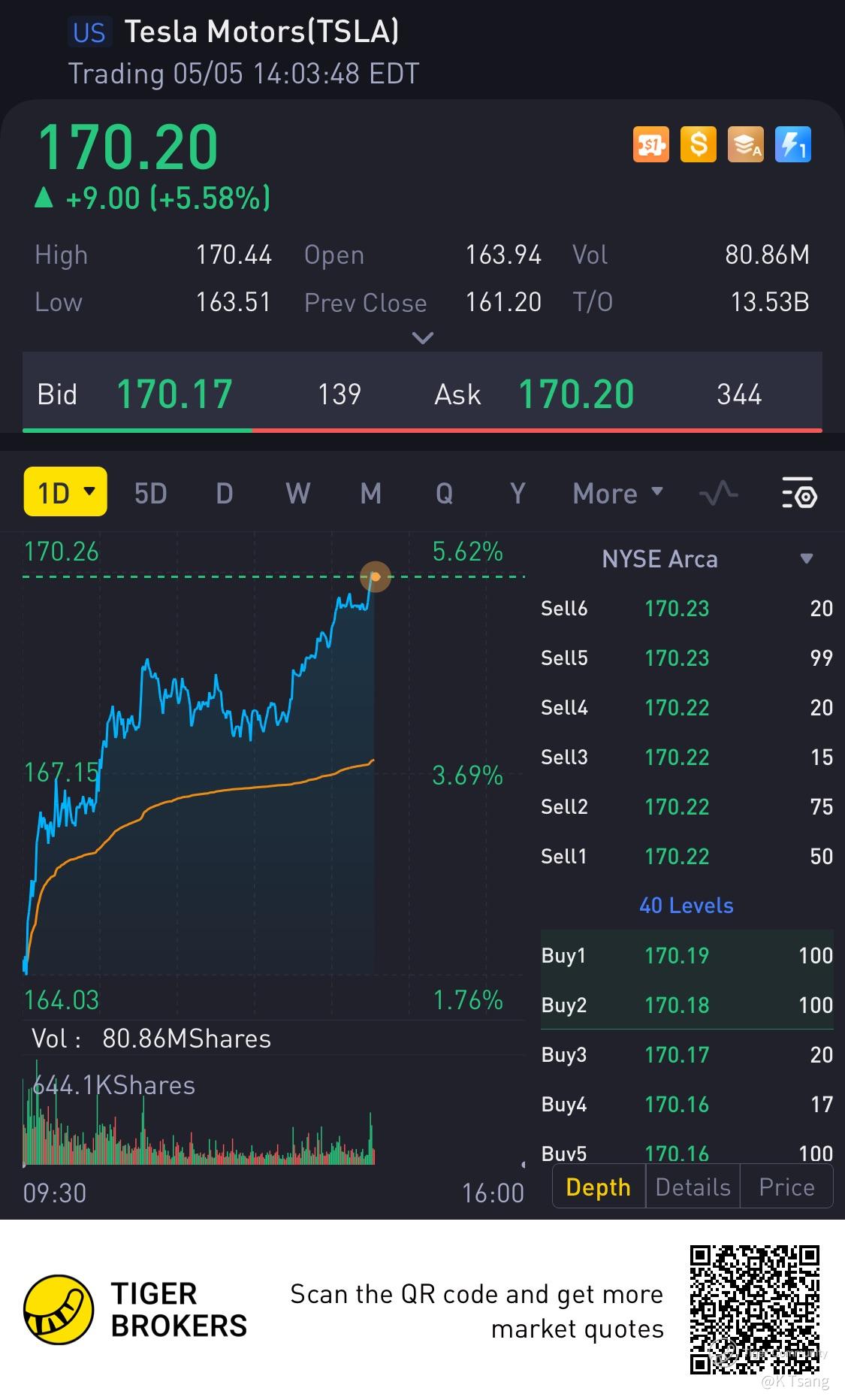Switch chart to M monthly view
This screenshot has height=1400, width=845.
tap(371, 494)
